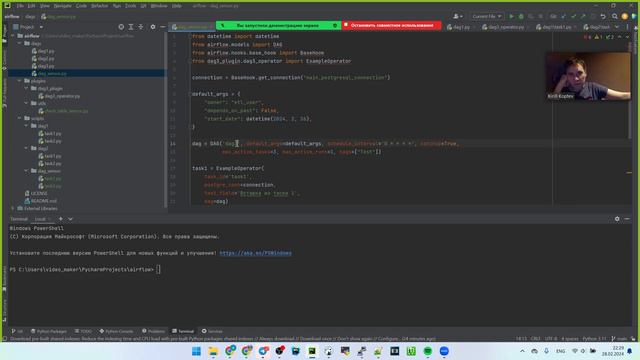Jump to next highlighted problem arrow
This screenshot has width=640, height=360.
coord(627,37)
